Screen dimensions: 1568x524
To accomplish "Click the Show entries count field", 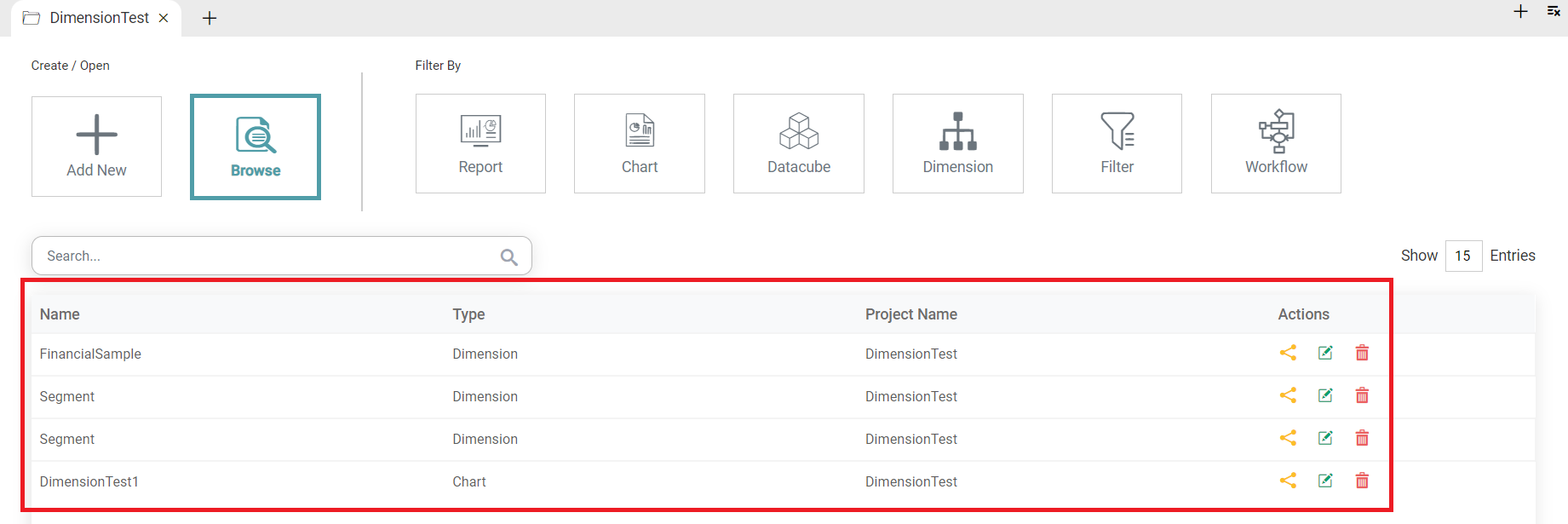I will coord(1462,256).
